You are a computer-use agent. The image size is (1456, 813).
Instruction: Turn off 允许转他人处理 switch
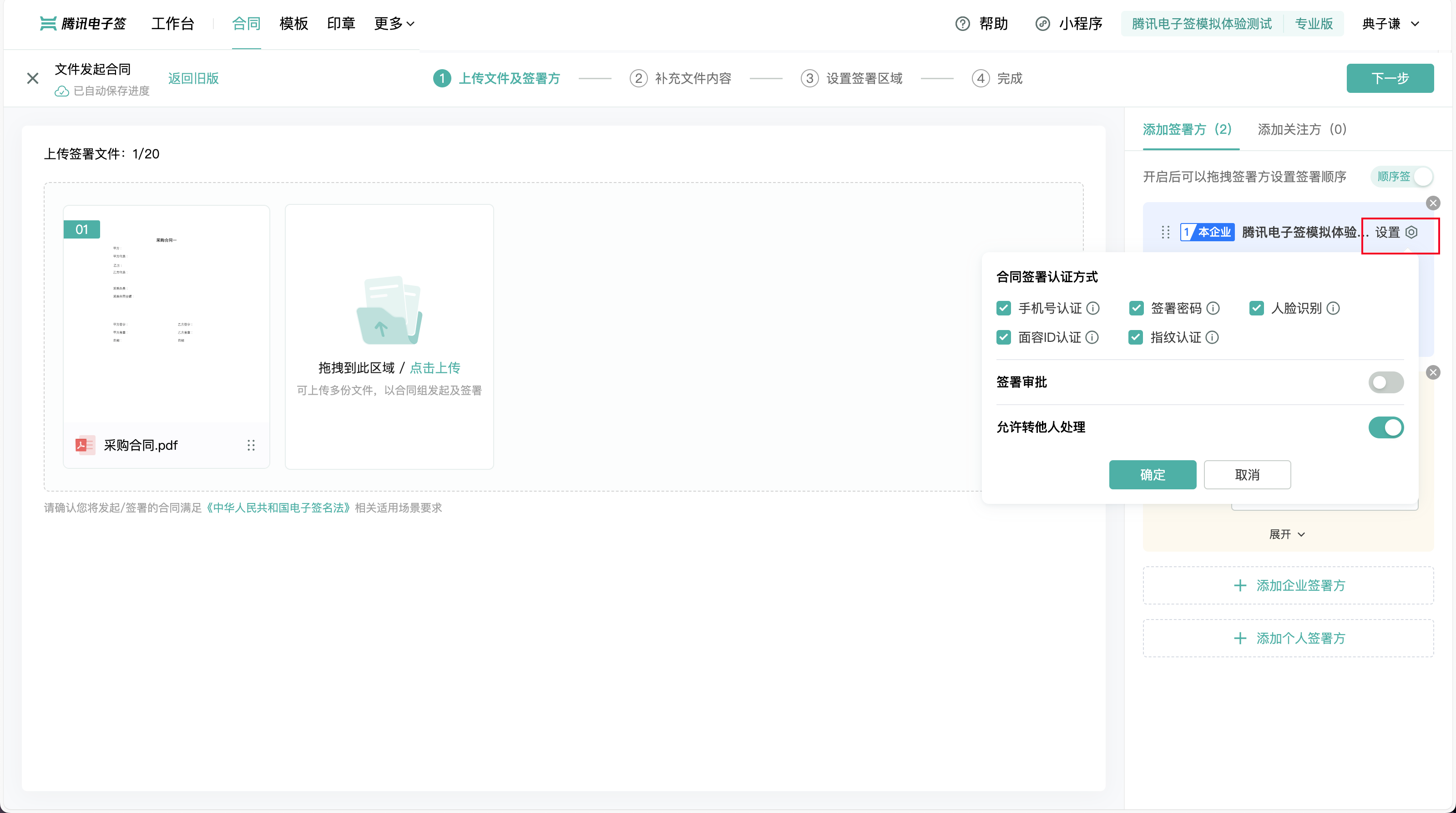point(1385,427)
